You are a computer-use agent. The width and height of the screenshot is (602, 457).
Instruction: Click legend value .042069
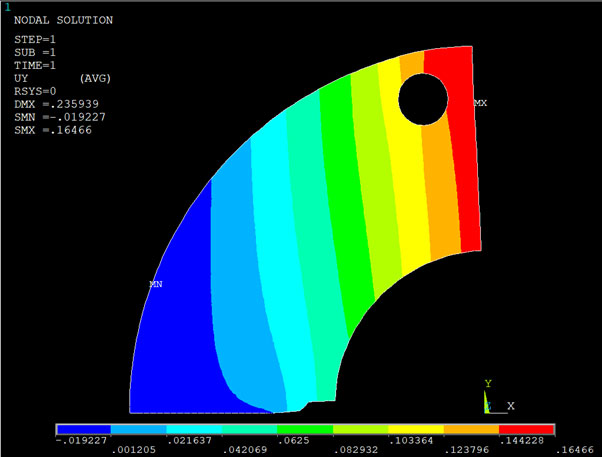(245, 450)
